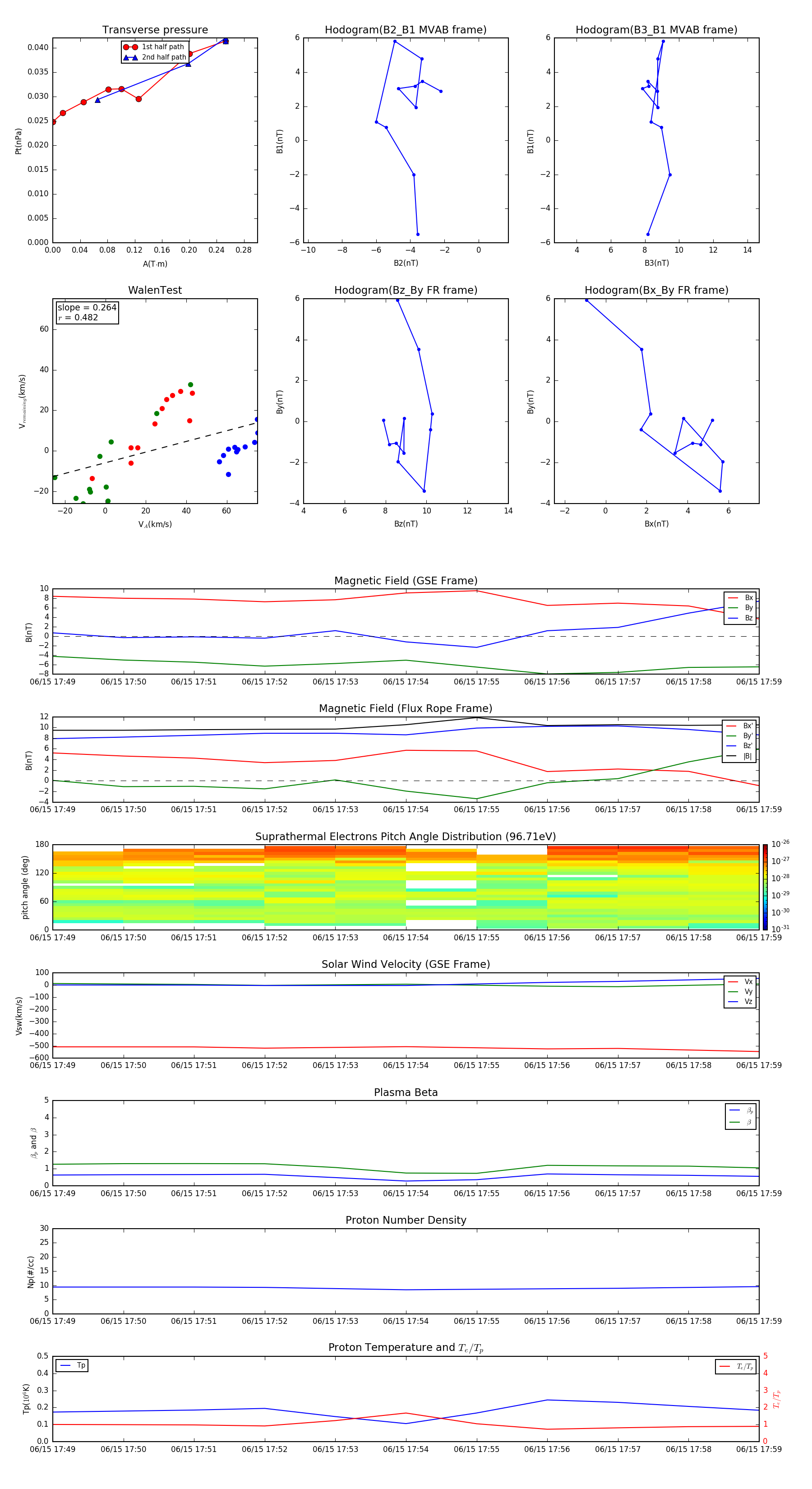Click the 'WalenTest' plot title
The height and width of the screenshot is (1489, 812).
click(x=155, y=290)
